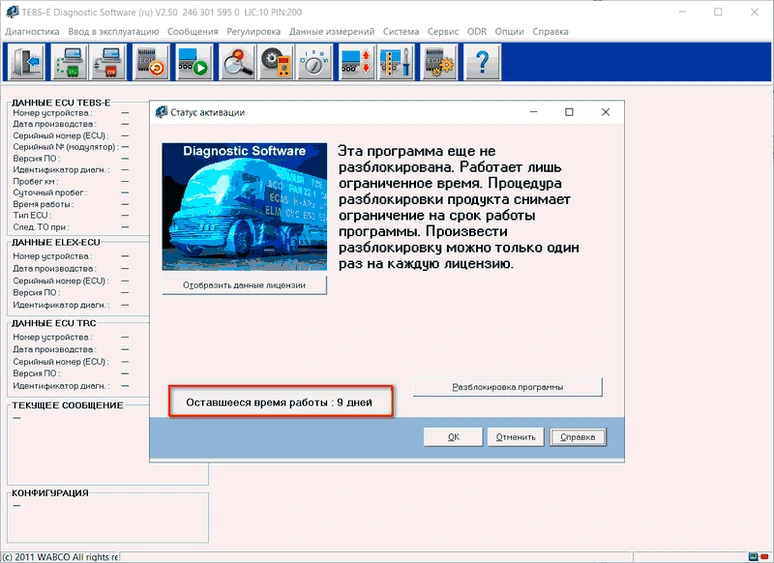Click the 'Время работы' label
The width and height of the screenshot is (774, 563).
(x=43, y=204)
